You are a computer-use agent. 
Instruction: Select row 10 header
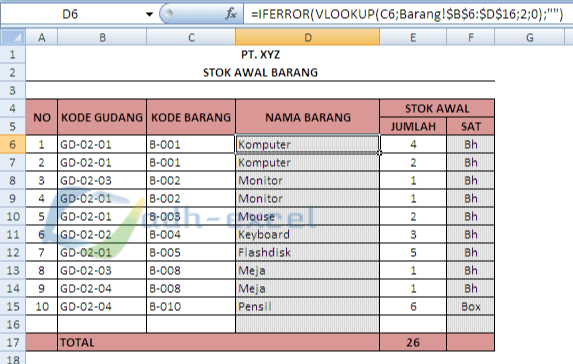(13, 216)
